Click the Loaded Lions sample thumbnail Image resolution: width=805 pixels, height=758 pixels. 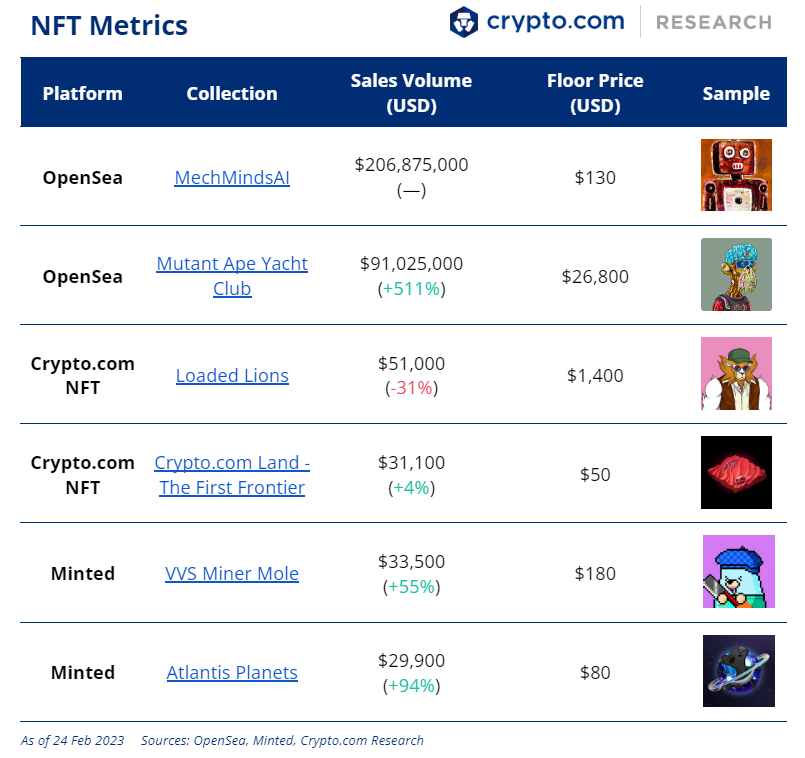point(736,373)
